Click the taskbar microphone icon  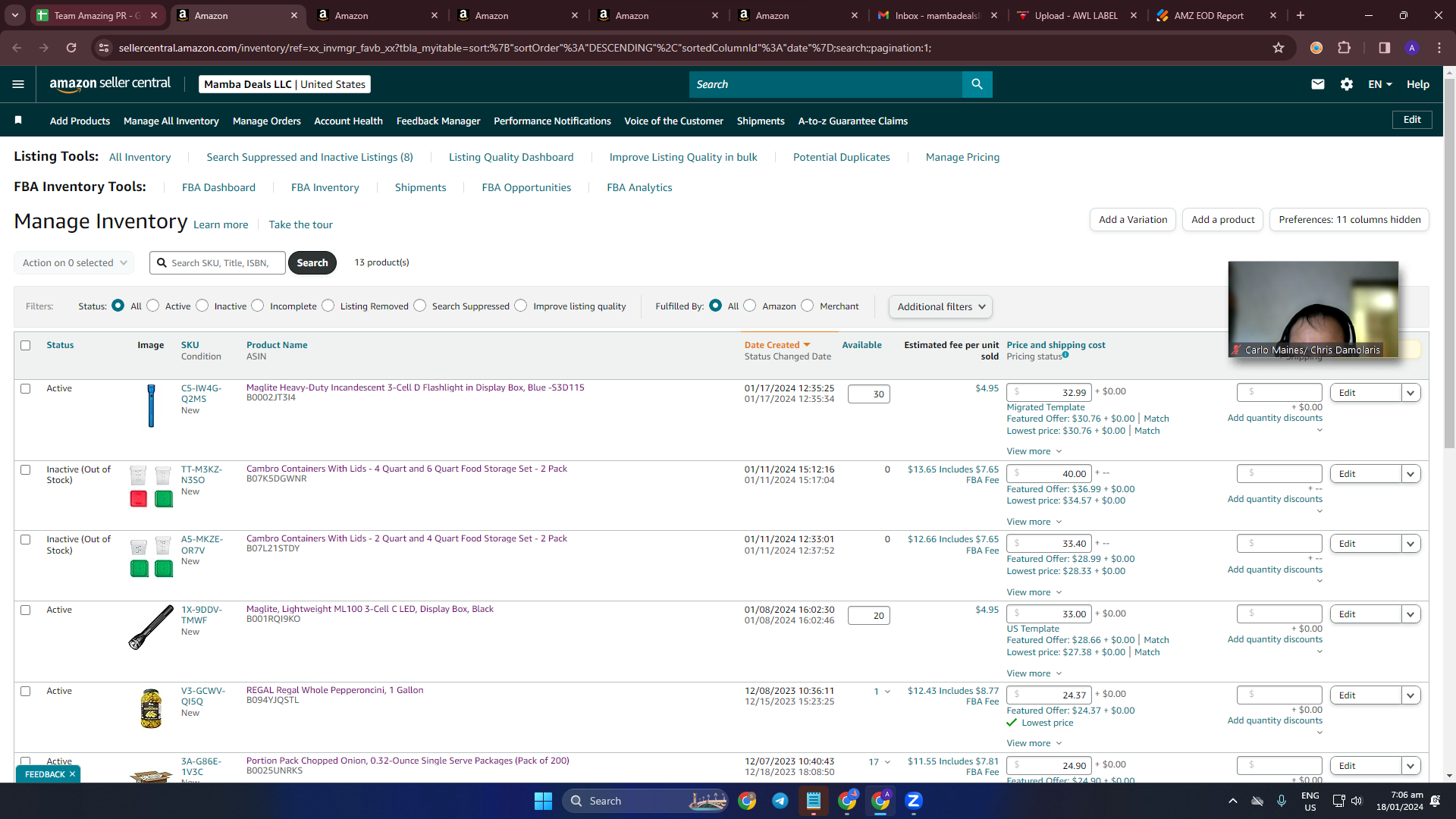pos(1282,801)
